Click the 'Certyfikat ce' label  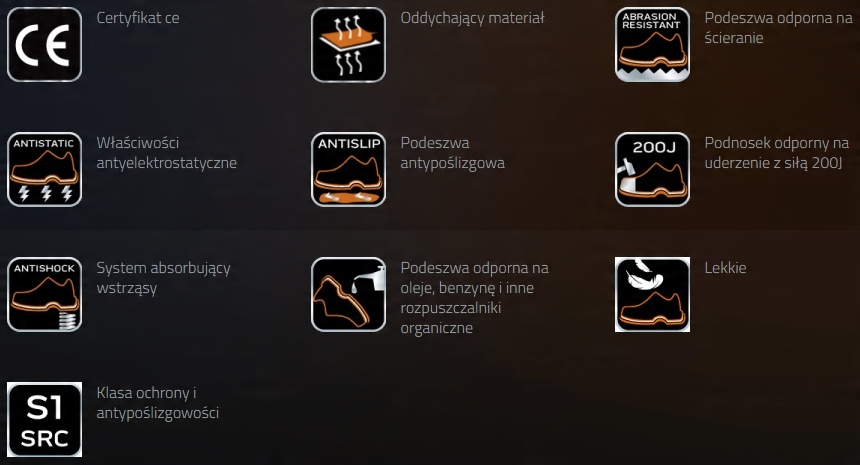(x=138, y=18)
